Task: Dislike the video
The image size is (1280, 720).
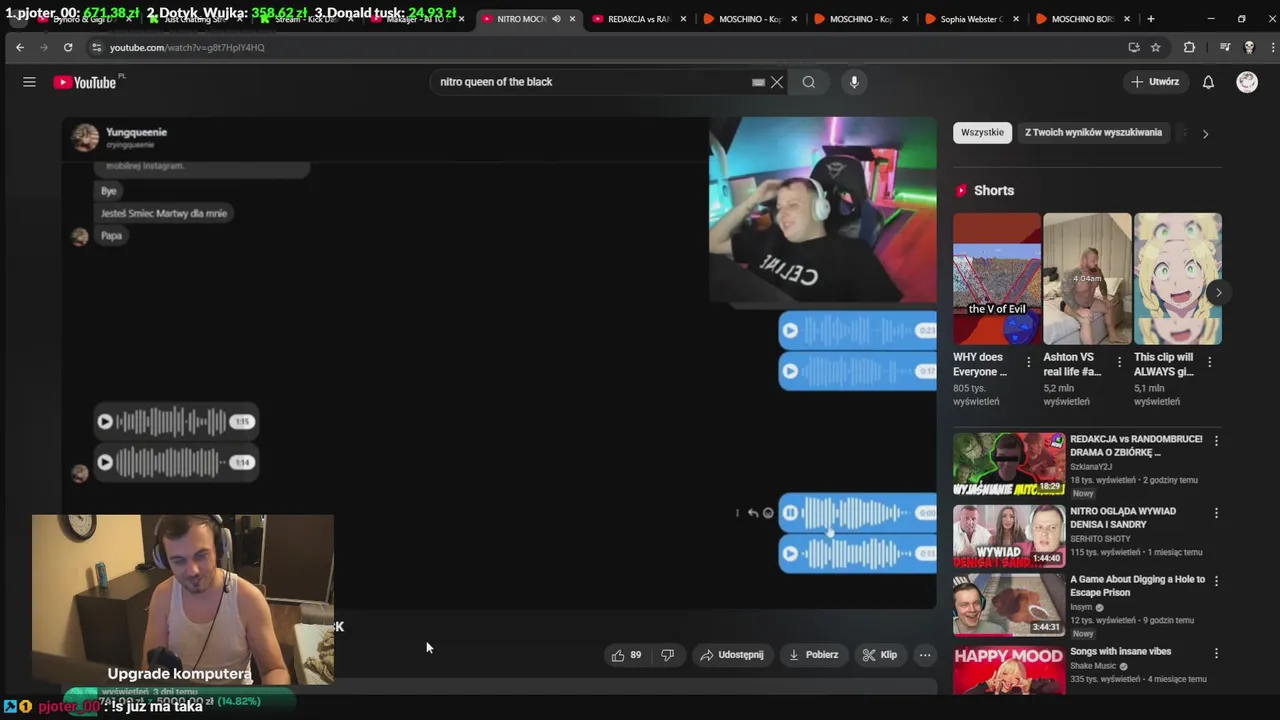Action: [x=668, y=655]
